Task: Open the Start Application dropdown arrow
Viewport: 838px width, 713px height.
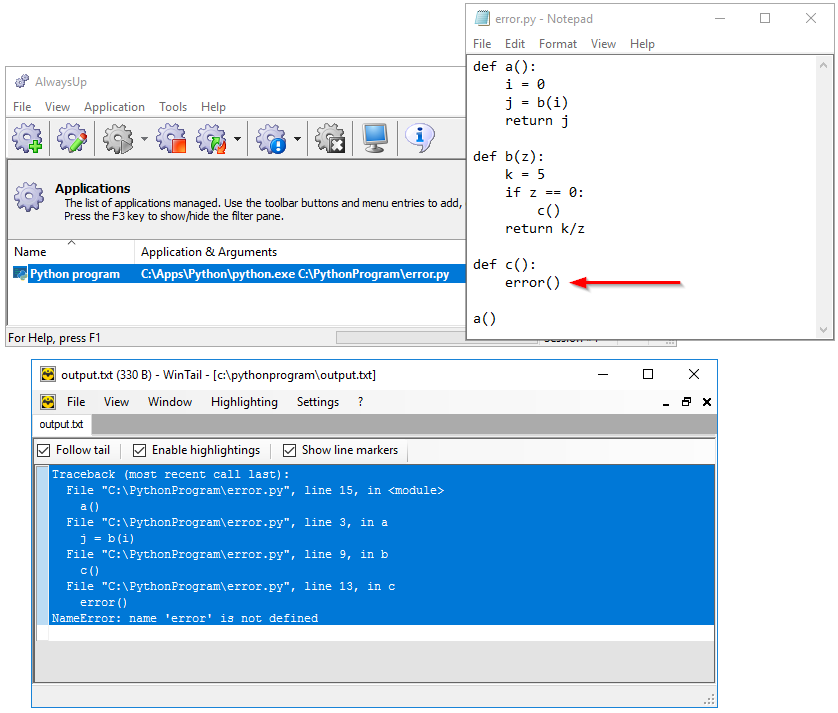Action: coord(144,138)
